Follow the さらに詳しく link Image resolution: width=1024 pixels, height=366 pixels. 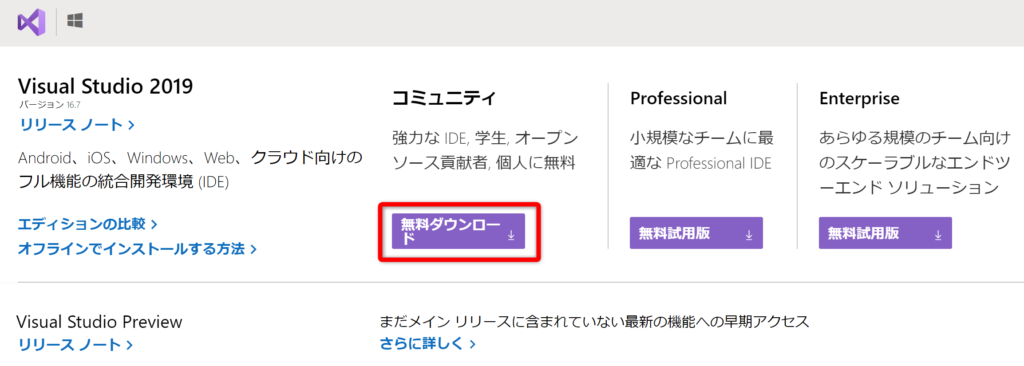tap(428, 343)
